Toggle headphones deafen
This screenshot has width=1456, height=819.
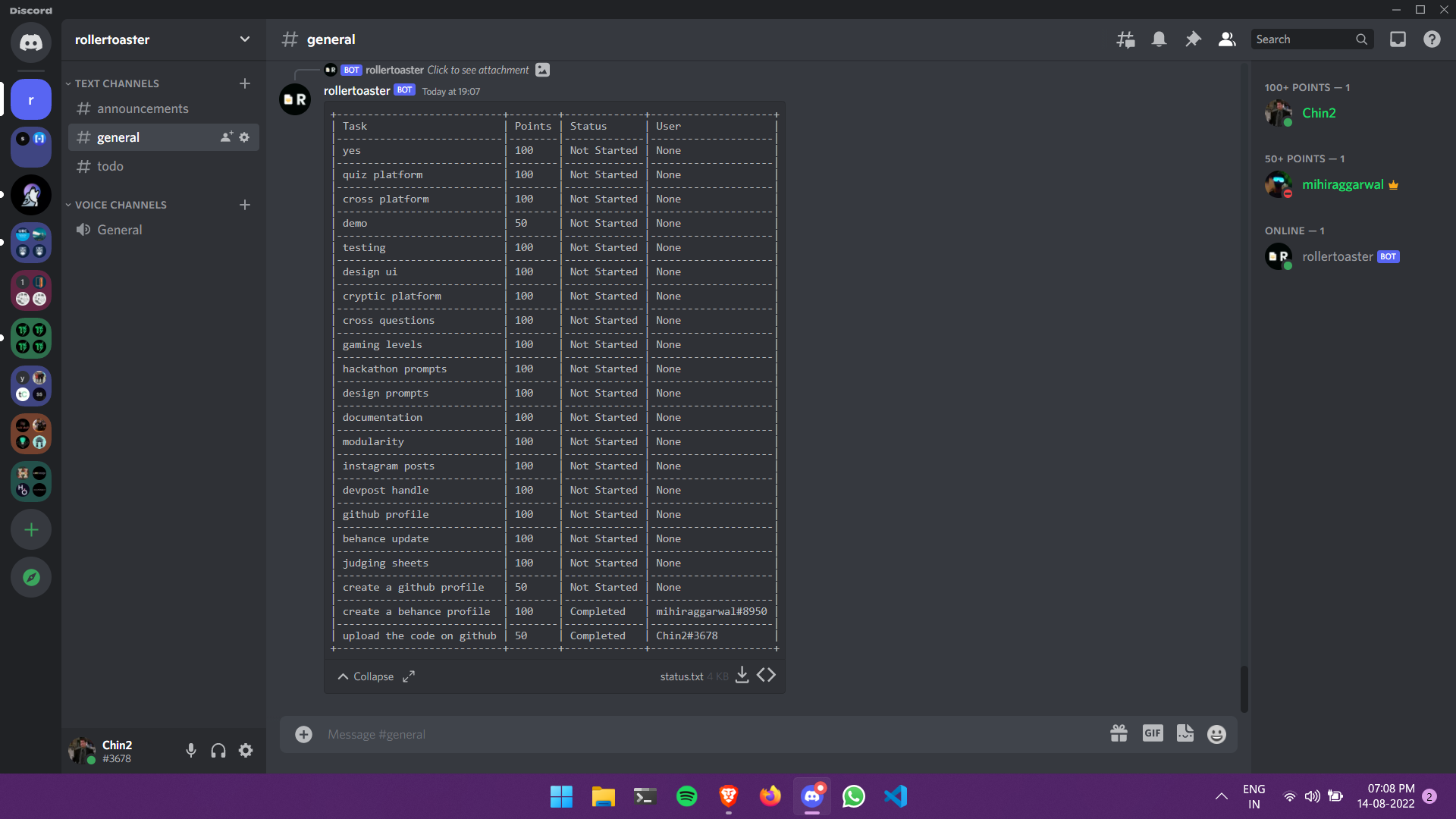click(x=218, y=751)
